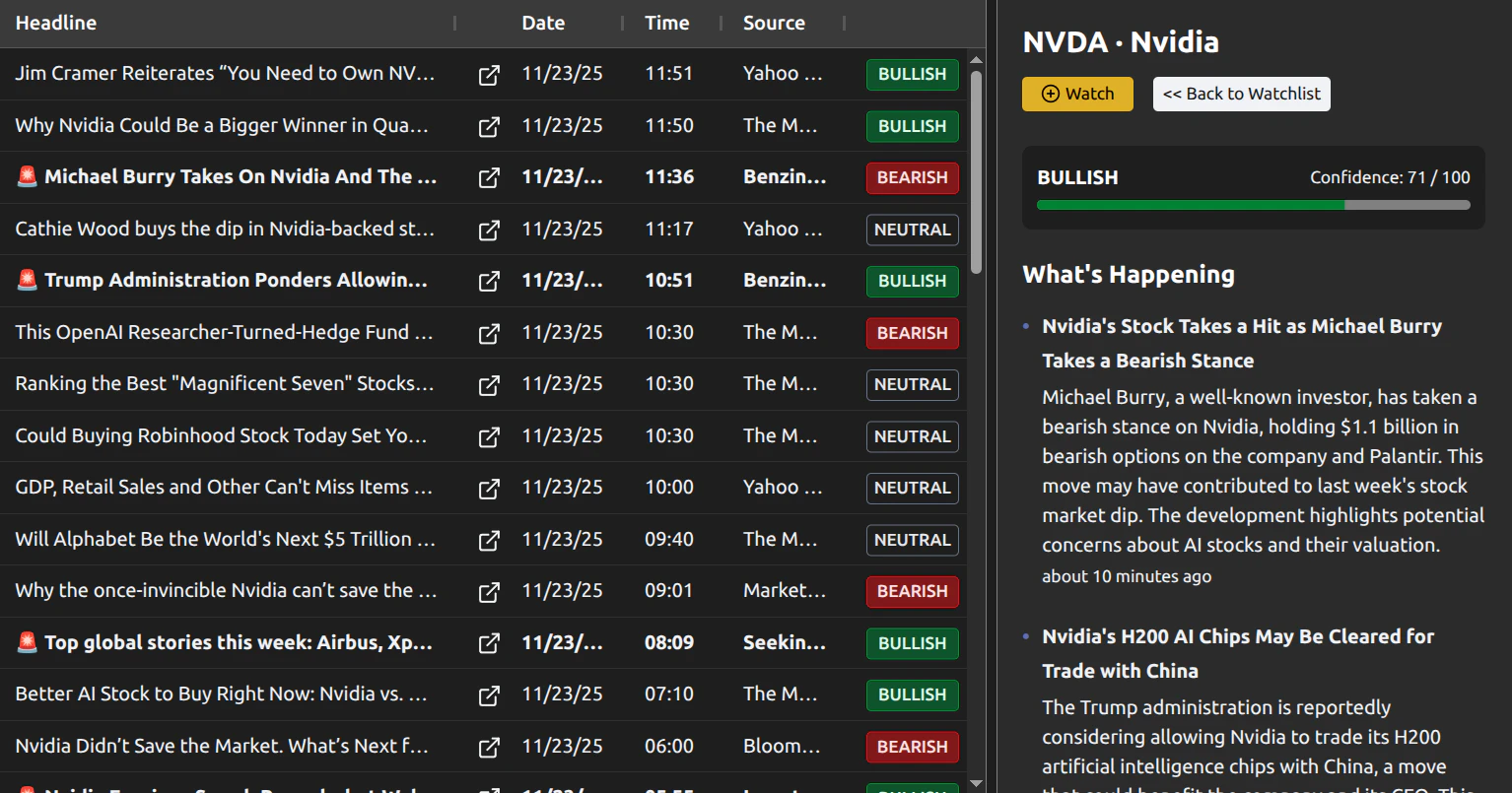Open external link for GDP Retail Sales article
Image resolution: width=1512 pixels, height=793 pixels.
(488, 488)
